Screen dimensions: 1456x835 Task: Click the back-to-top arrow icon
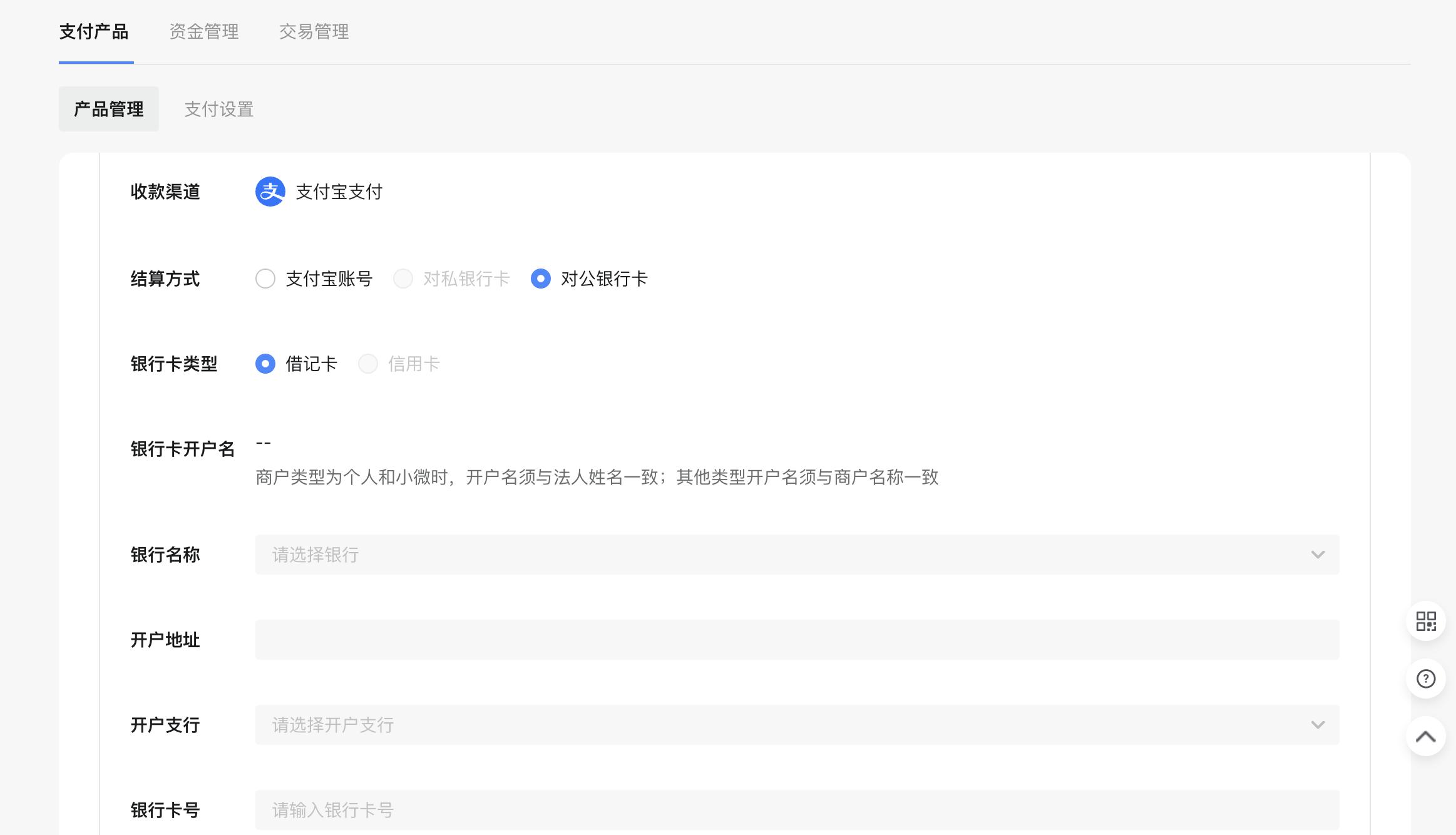pyautogui.click(x=1426, y=736)
